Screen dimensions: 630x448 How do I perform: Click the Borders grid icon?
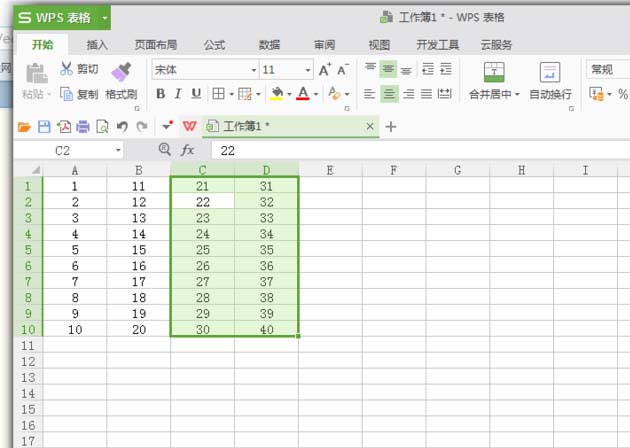tap(218, 94)
